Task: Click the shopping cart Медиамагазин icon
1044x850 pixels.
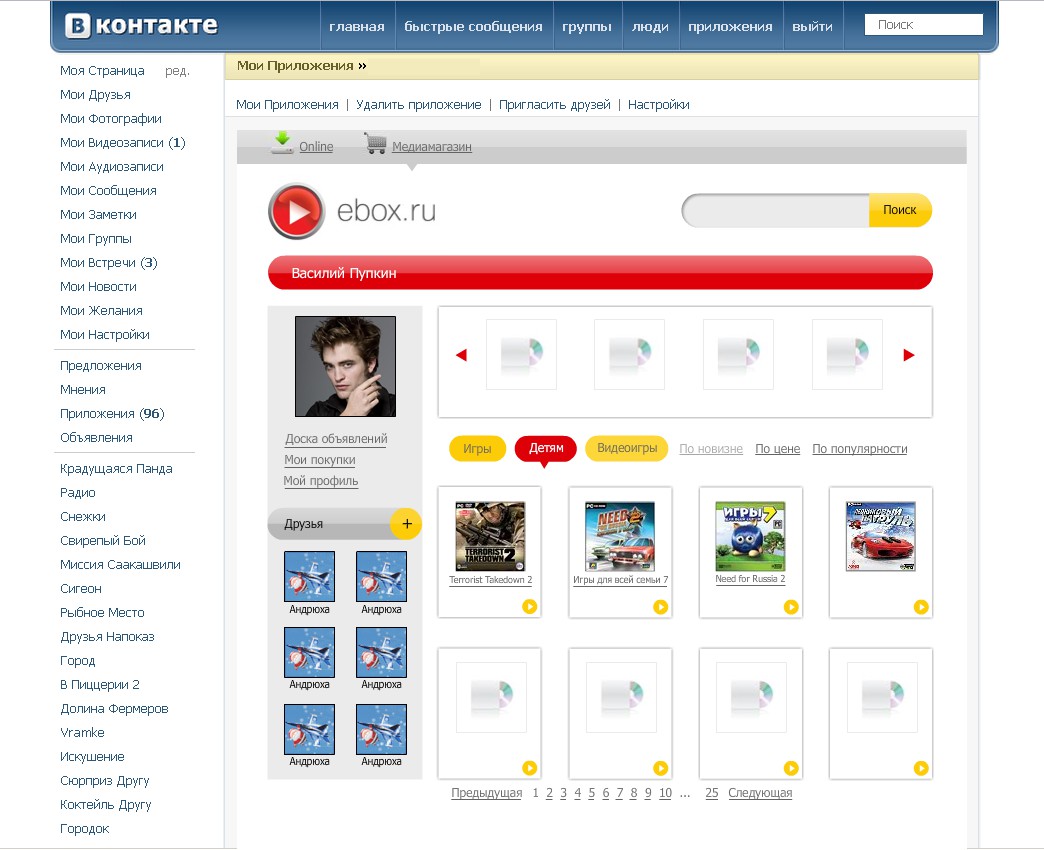Action: pyautogui.click(x=376, y=143)
